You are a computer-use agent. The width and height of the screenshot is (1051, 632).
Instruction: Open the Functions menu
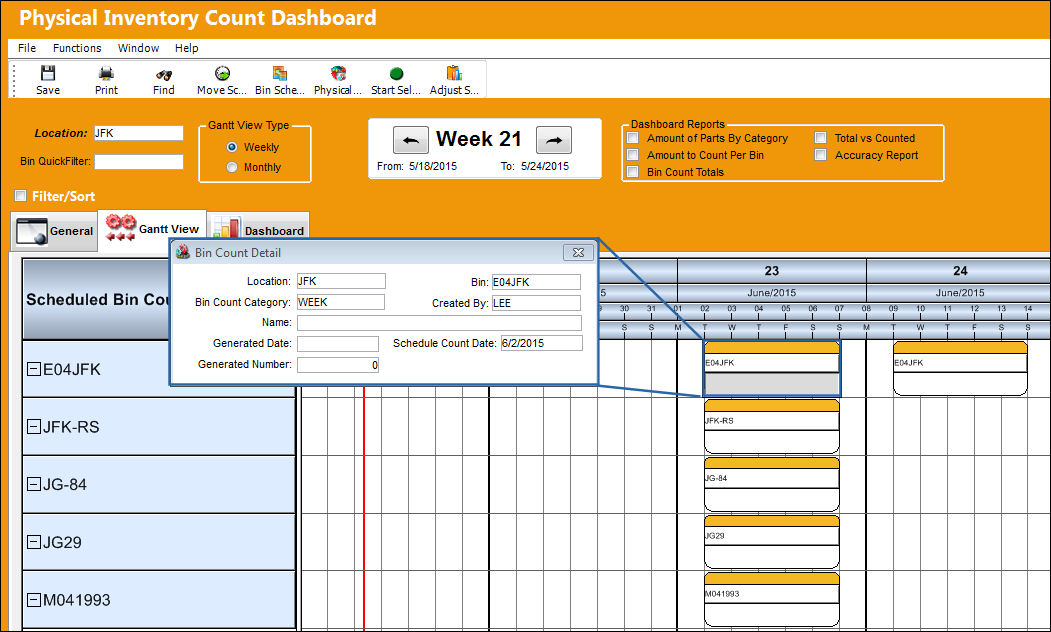(x=77, y=48)
